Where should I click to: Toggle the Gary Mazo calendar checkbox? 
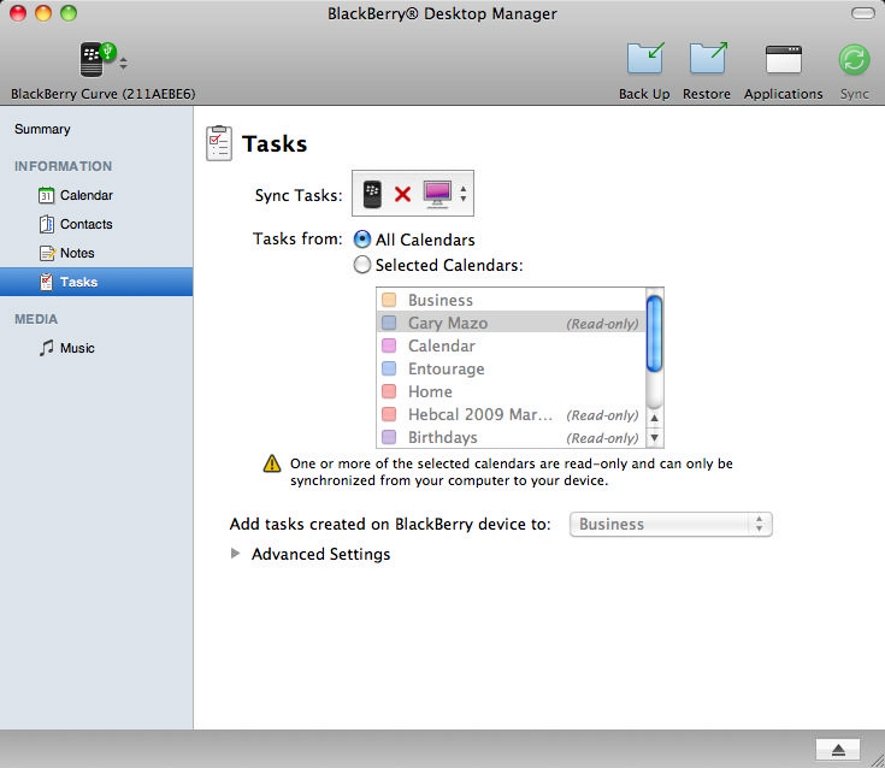(389, 323)
